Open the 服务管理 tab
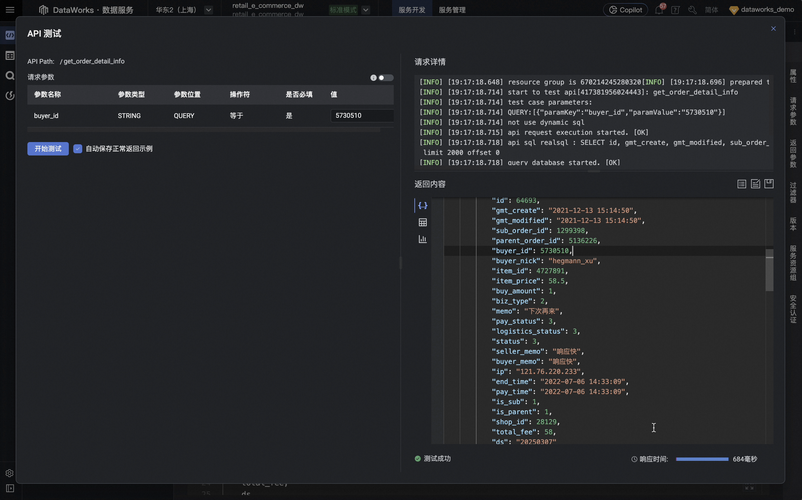Image resolution: width=802 pixels, height=500 pixels. pyautogui.click(x=452, y=10)
